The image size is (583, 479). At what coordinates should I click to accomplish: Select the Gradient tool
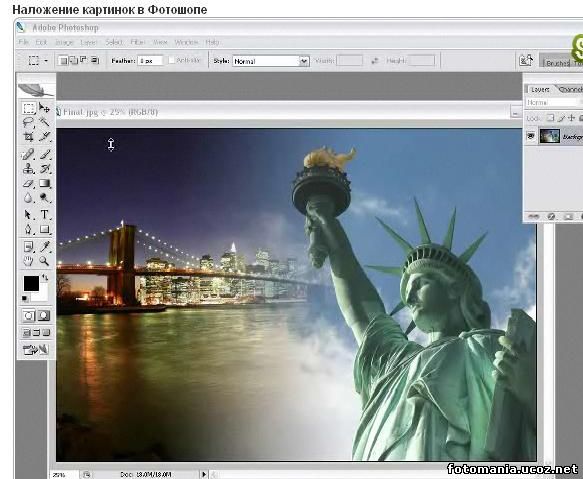(x=44, y=183)
